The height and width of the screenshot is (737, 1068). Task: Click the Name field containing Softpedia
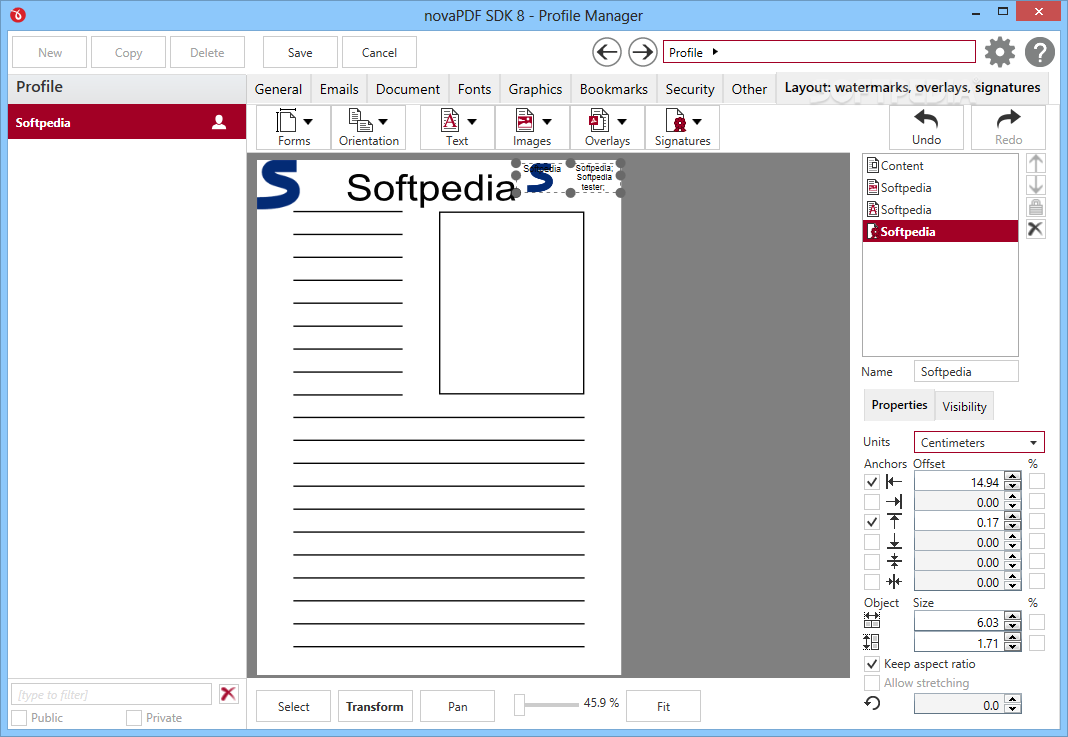[x=966, y=371]
